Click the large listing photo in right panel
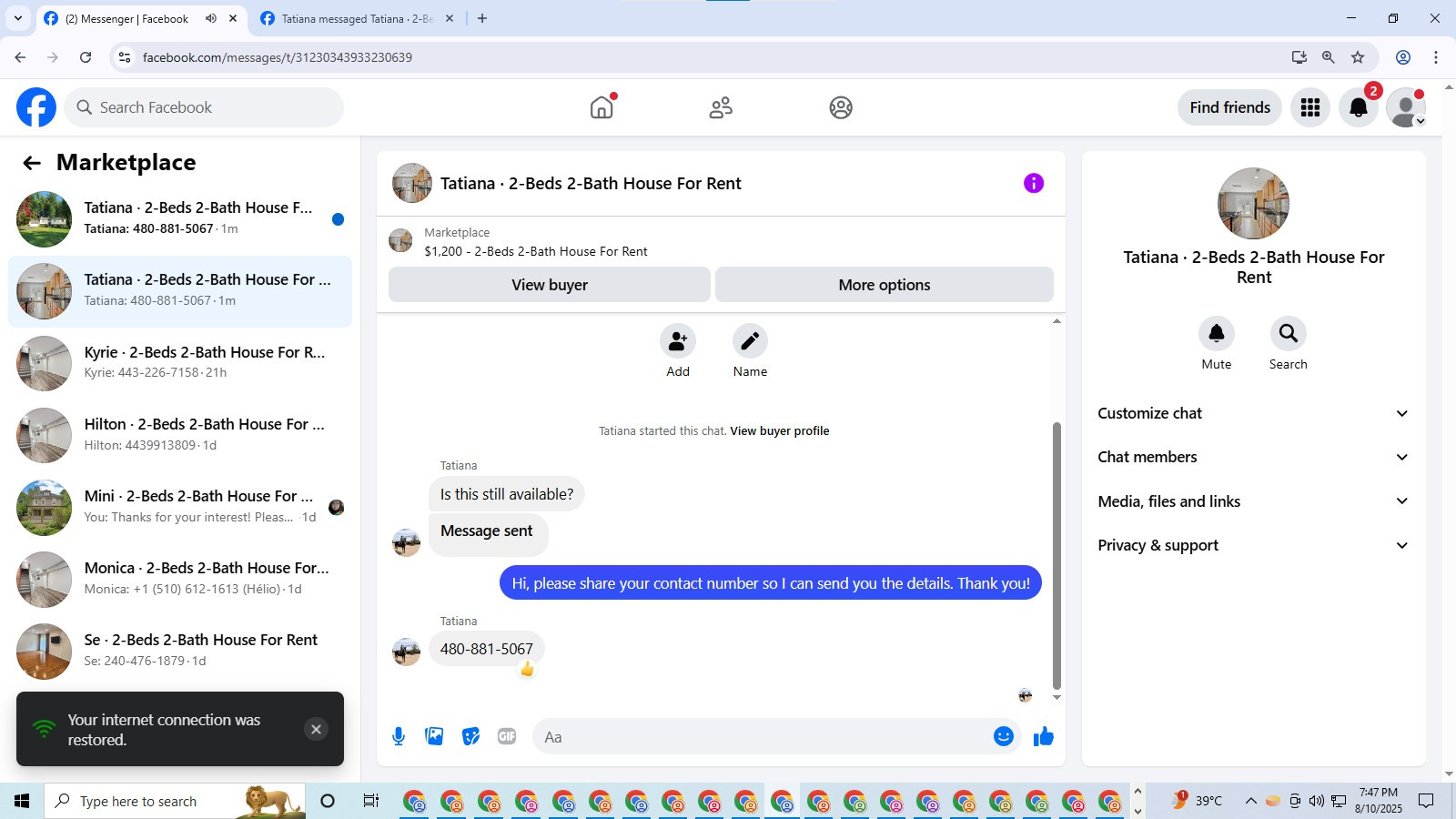The height and width of the screenshot is (819, 1456). coord(1254,204)
